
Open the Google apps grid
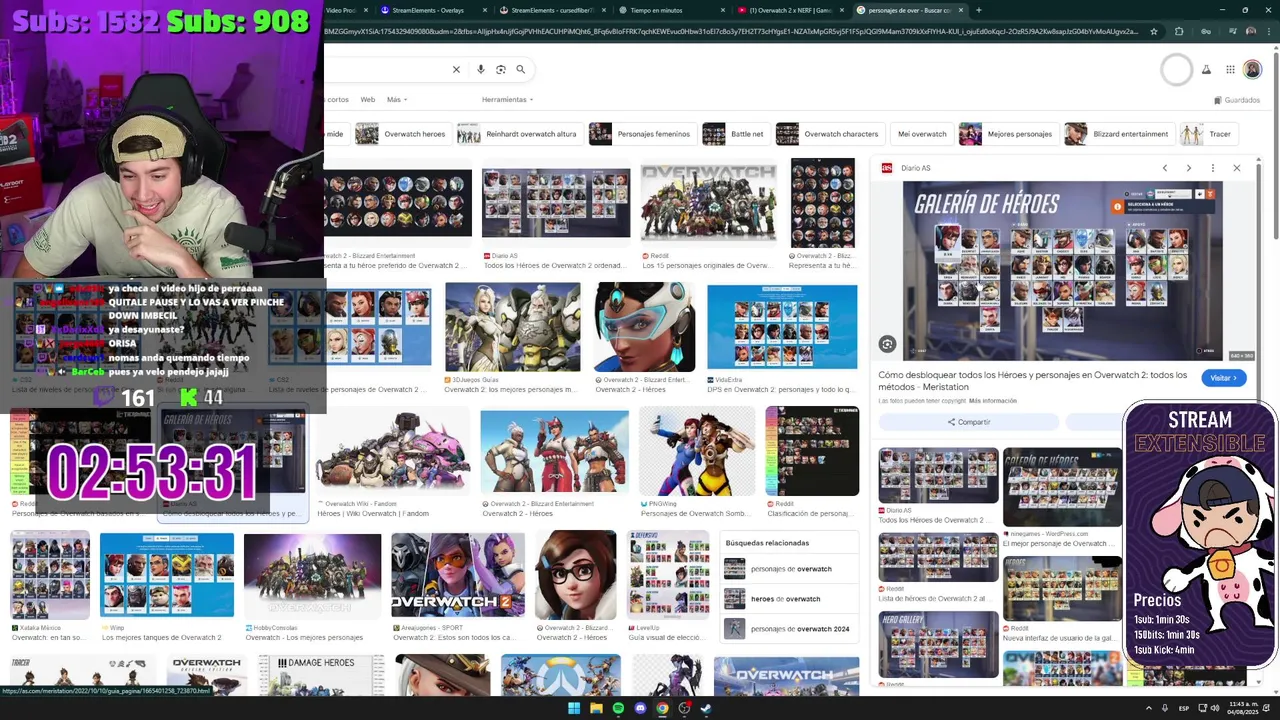click(x=1230, y=69)
